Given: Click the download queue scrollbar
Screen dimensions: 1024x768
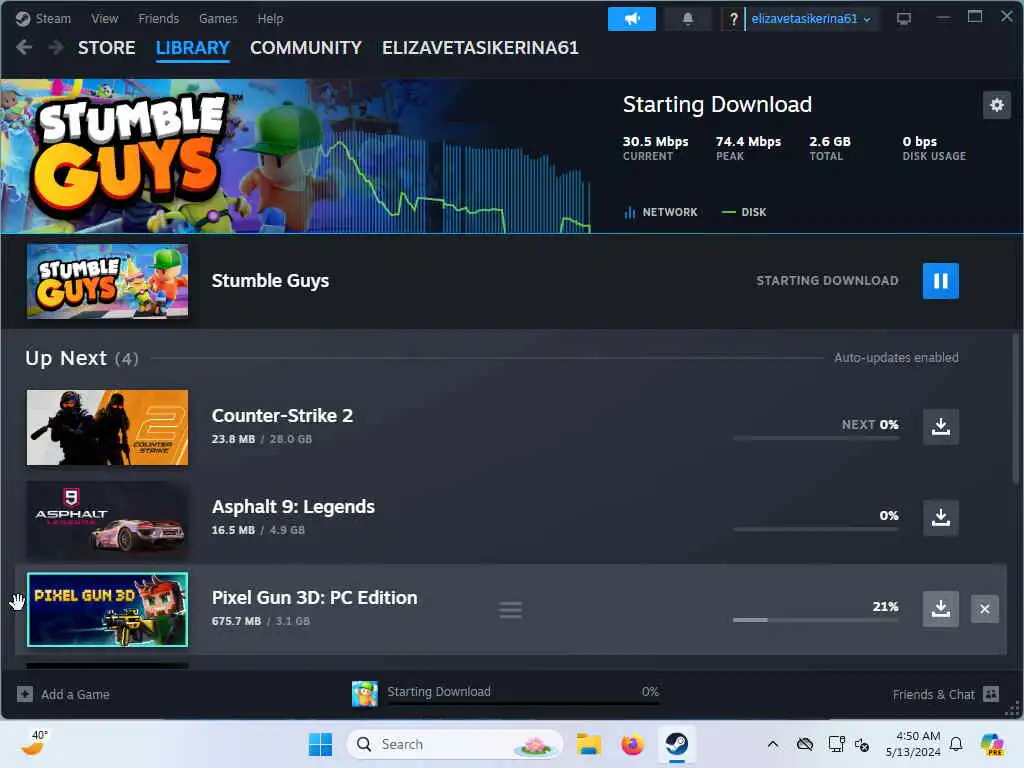Looking at the screenshot, I should click(x=1016, y=408).
